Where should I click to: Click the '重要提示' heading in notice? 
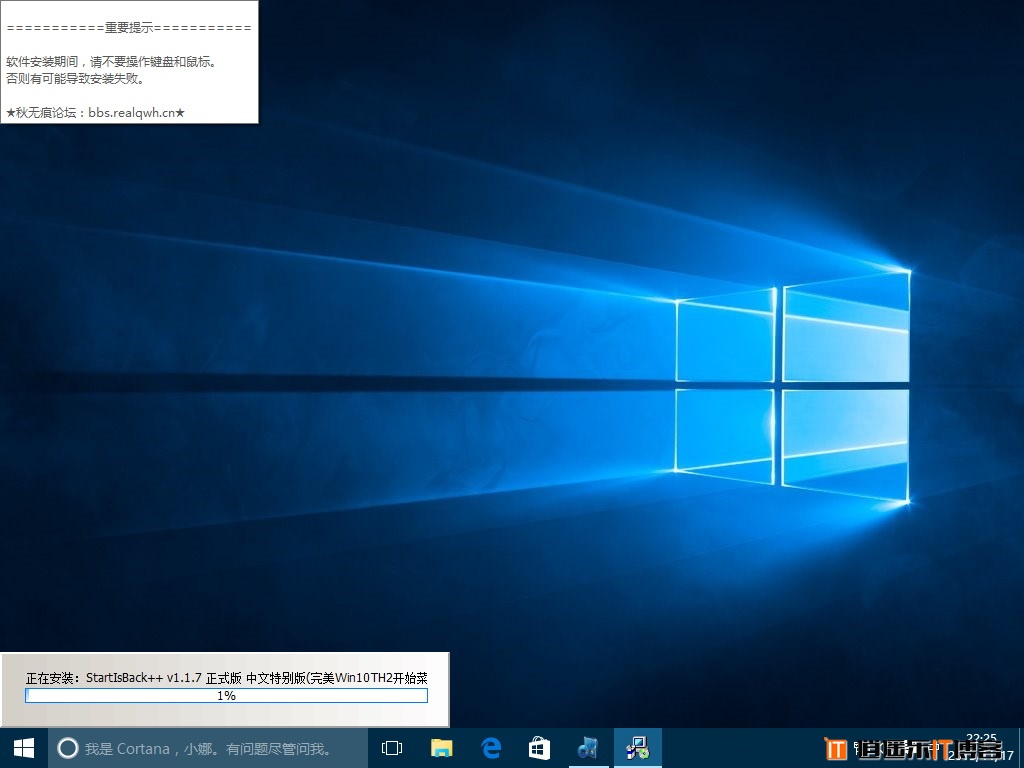click(x=129, y=27)
